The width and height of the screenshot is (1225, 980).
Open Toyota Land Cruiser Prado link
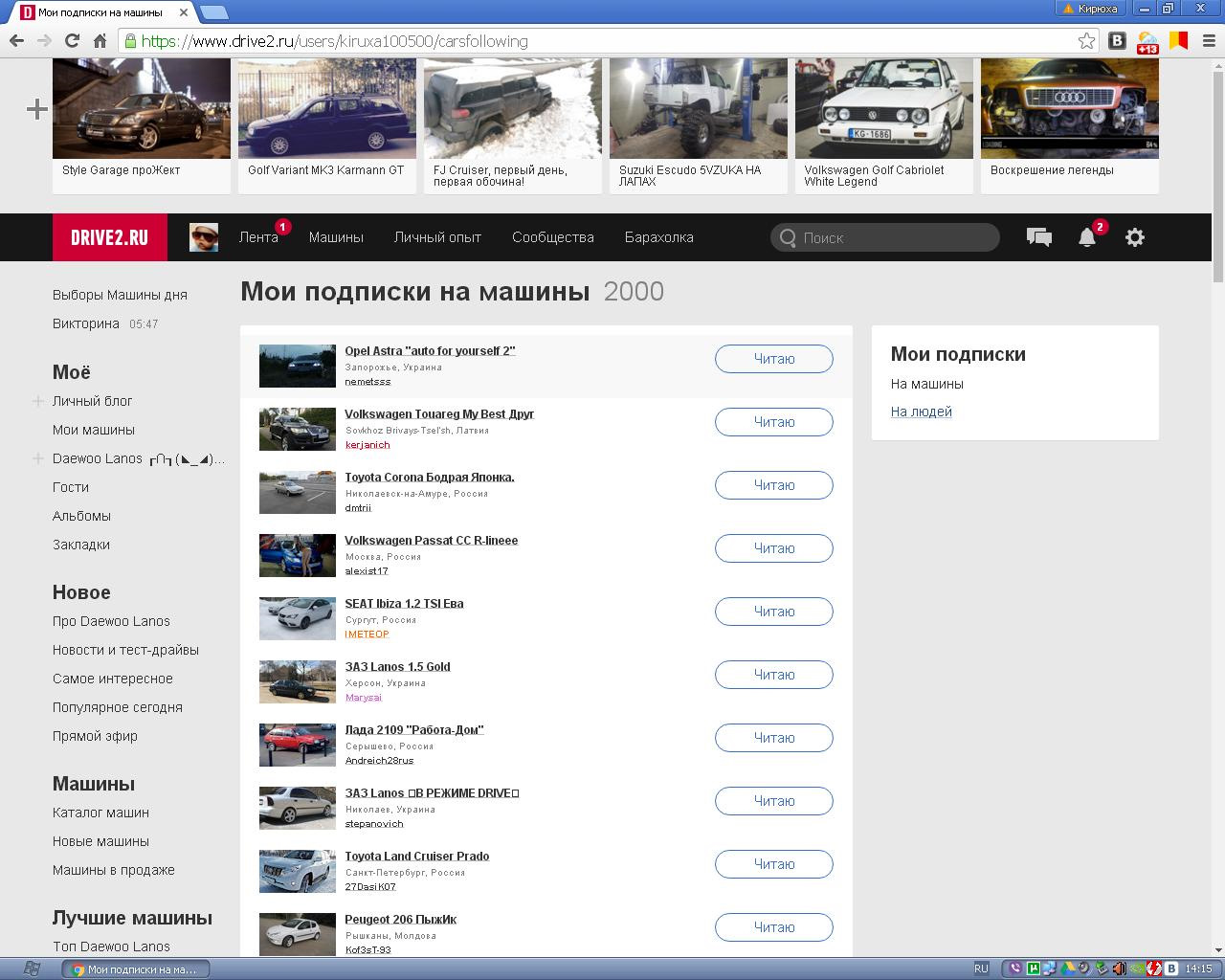pyautogui.click(x=417, y=857)
